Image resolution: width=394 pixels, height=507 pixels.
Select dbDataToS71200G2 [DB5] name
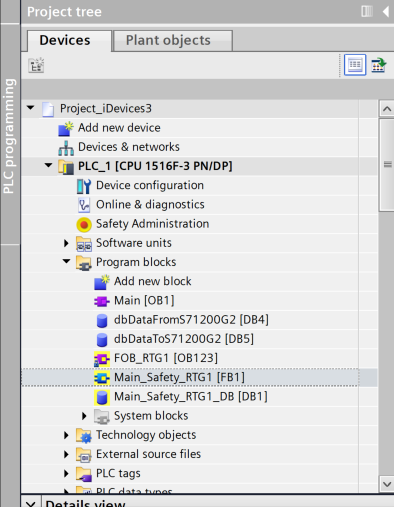point(184,339)
